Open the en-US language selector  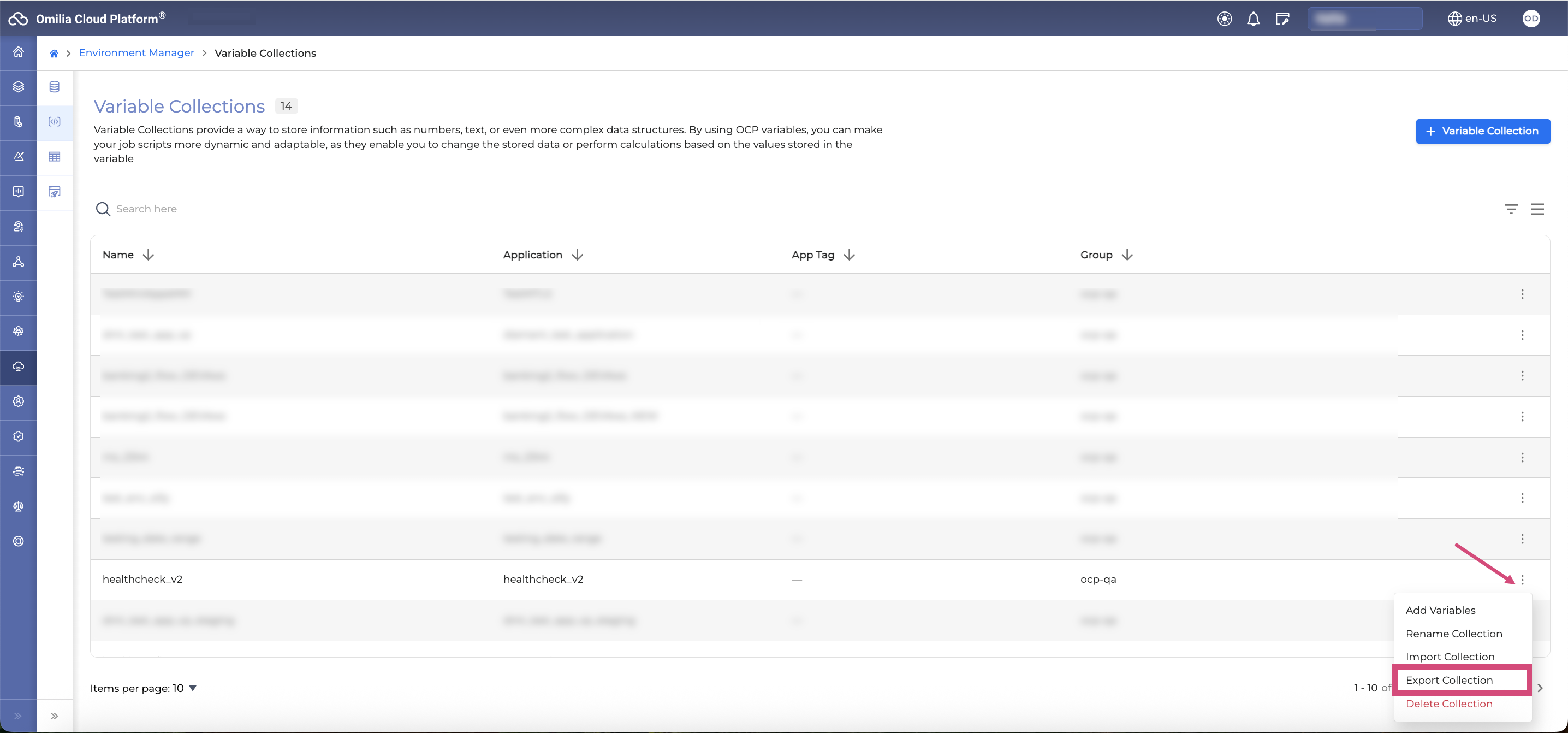(x=1472, y=19)
